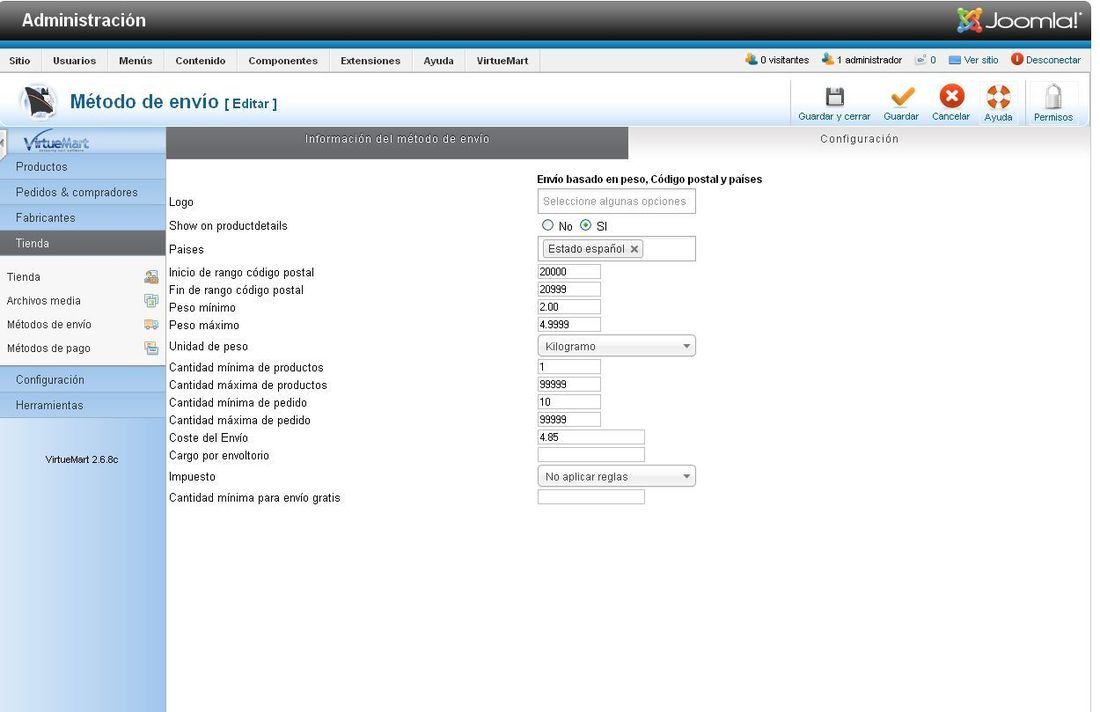Click Cantidad máxima de pedido field
The width and height of the screenshot is (1100, 712).
click(569, 419)
